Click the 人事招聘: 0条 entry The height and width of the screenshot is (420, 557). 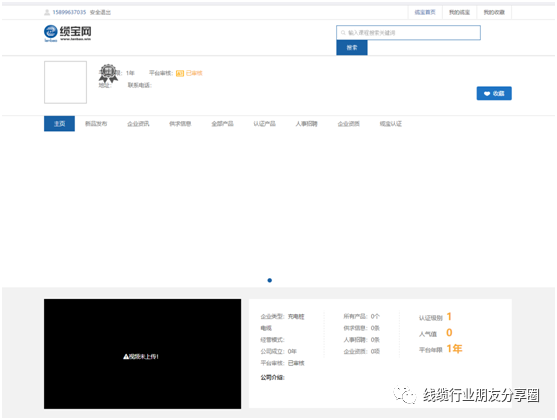pyautogui.click(x=361, y=340)
